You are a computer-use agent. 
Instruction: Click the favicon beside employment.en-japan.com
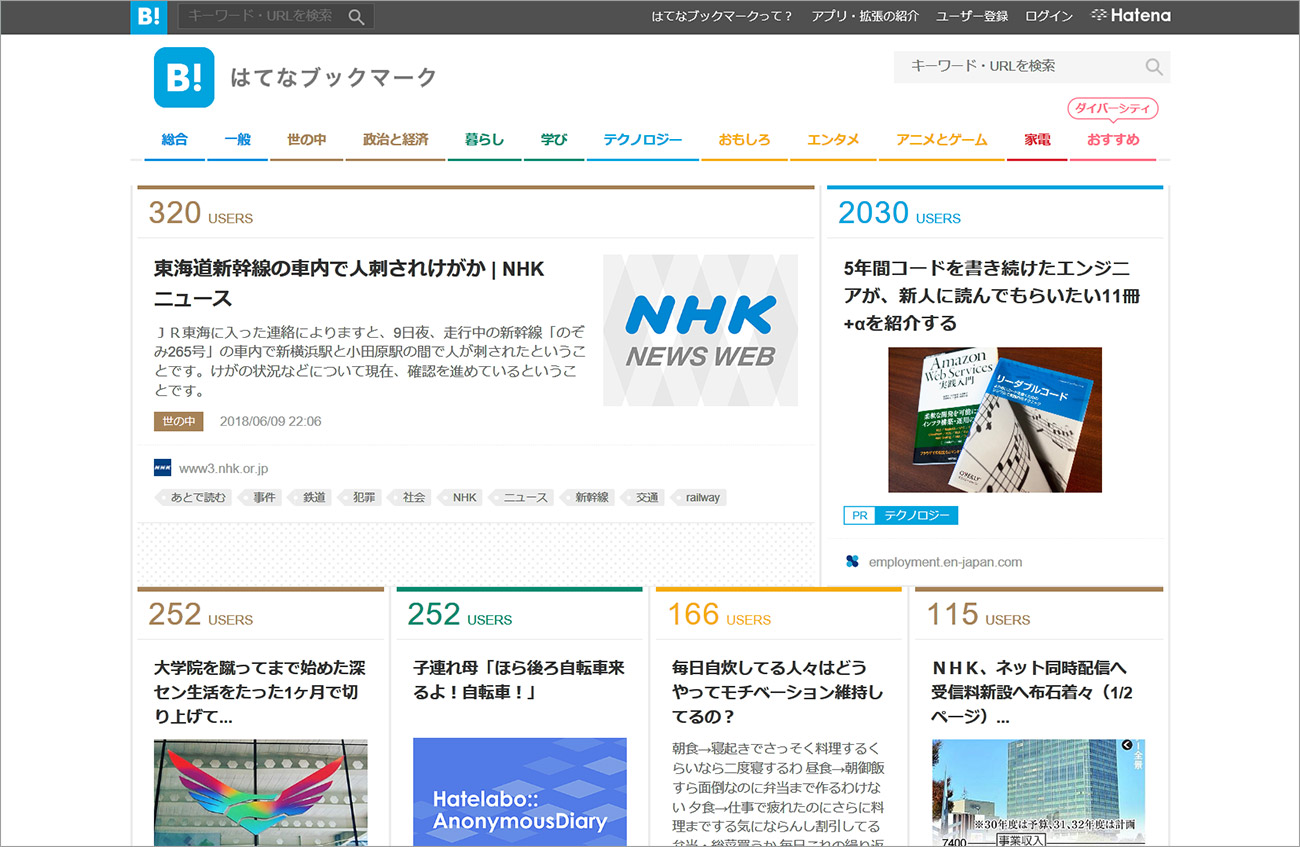852,562
